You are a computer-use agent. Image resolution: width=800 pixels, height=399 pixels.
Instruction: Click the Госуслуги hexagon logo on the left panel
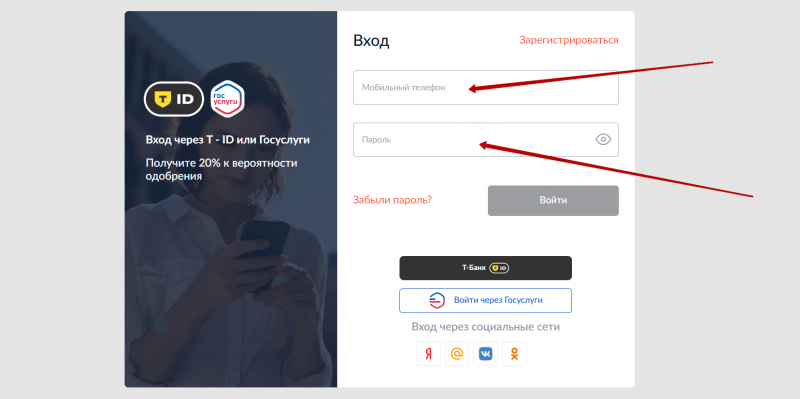point(228,99)
